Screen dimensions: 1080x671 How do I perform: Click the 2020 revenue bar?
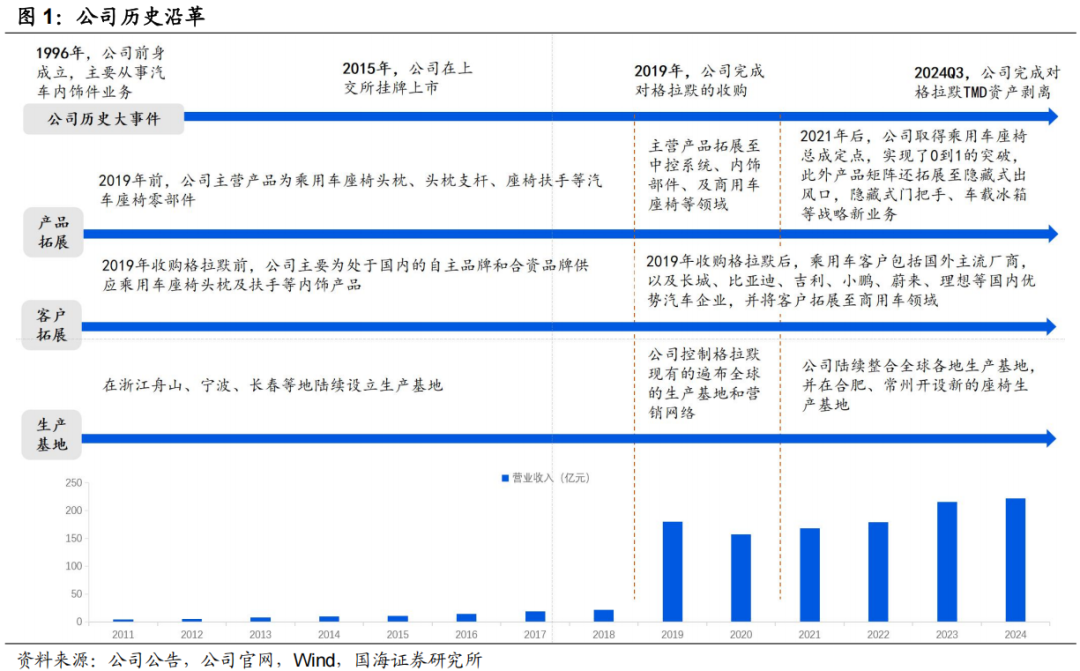pos(741,578)
